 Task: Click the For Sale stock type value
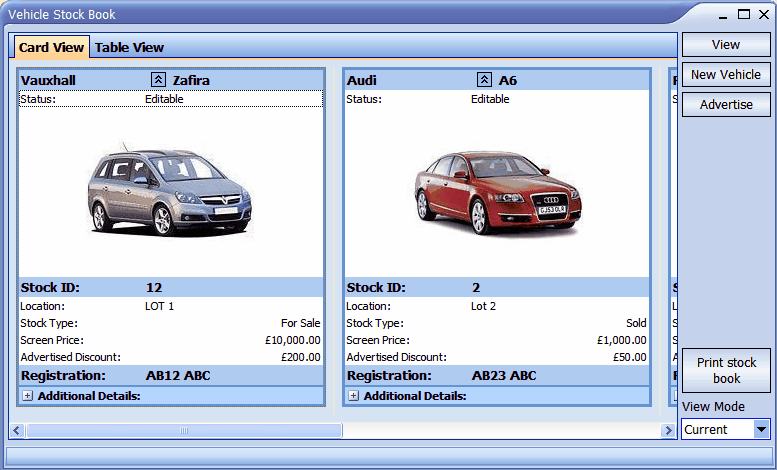click(300, 323)
